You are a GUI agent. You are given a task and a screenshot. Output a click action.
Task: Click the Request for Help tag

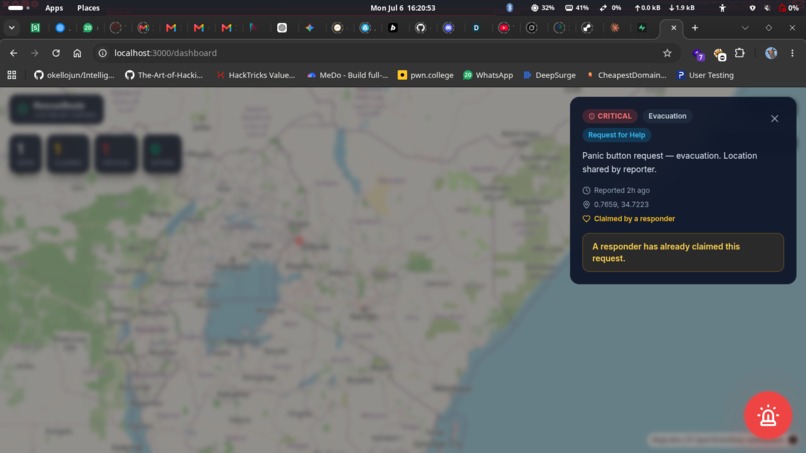pyautogui.click(x=616, y=135)
